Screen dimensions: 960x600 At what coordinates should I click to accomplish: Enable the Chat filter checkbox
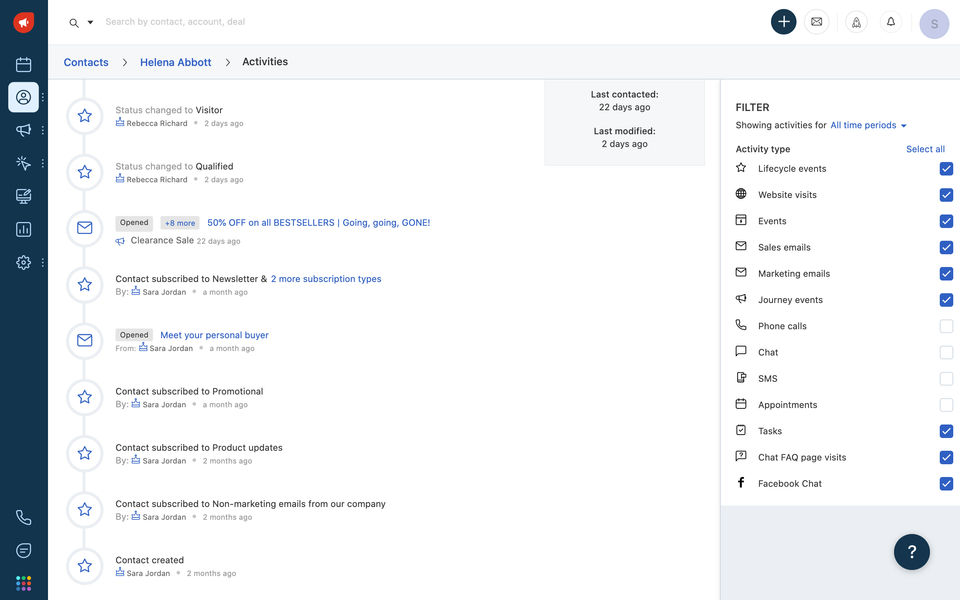tap(946, 353)
